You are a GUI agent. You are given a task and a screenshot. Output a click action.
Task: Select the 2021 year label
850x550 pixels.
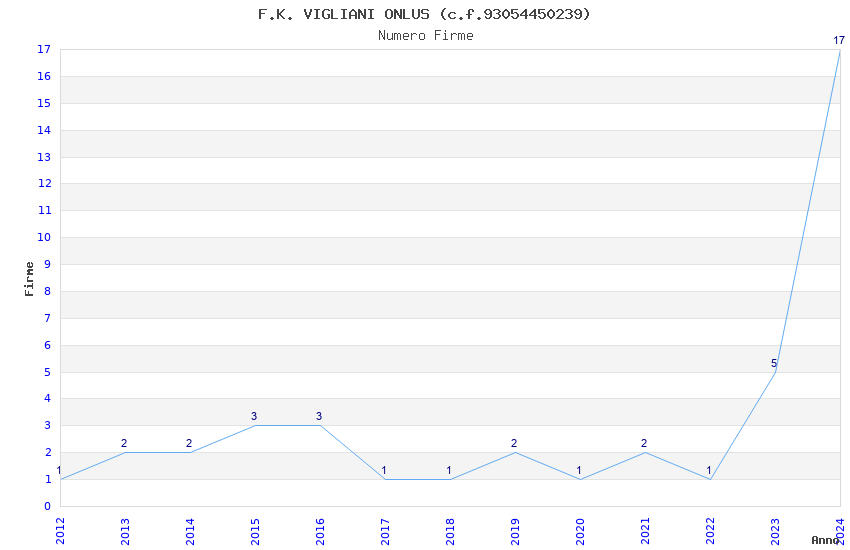pyautogui.click(x=646, y=531)
